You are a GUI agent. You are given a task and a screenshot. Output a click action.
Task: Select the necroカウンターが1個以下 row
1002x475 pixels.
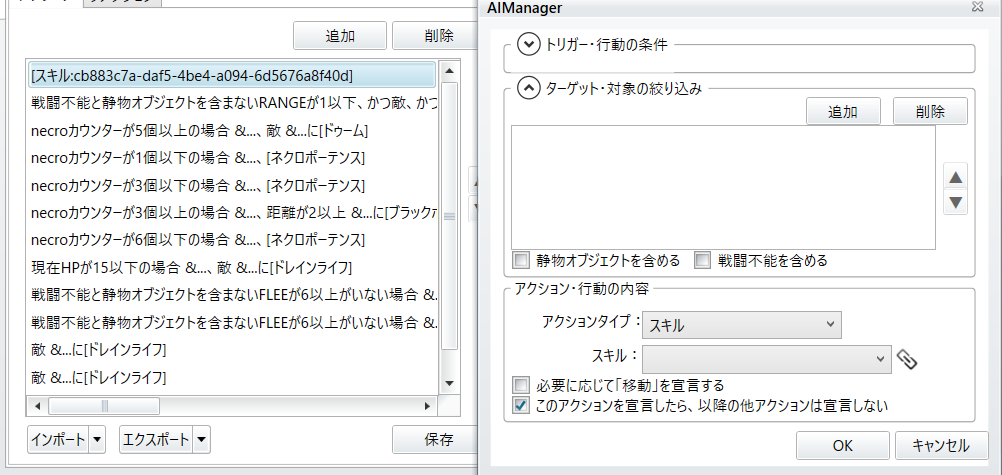(233, 158)
